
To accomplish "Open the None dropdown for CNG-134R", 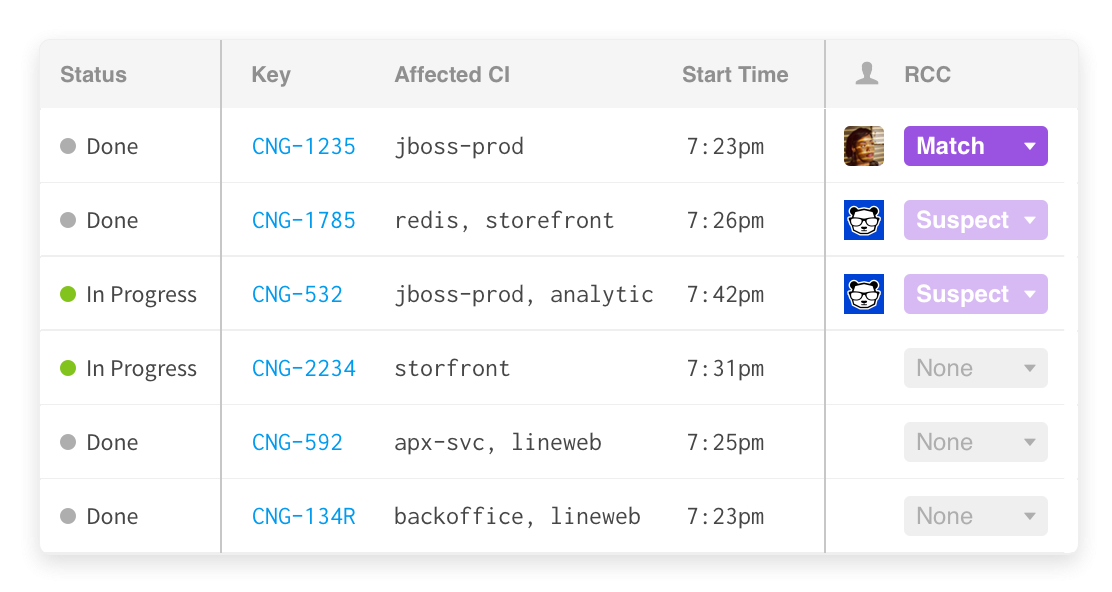I will point(976,516).
